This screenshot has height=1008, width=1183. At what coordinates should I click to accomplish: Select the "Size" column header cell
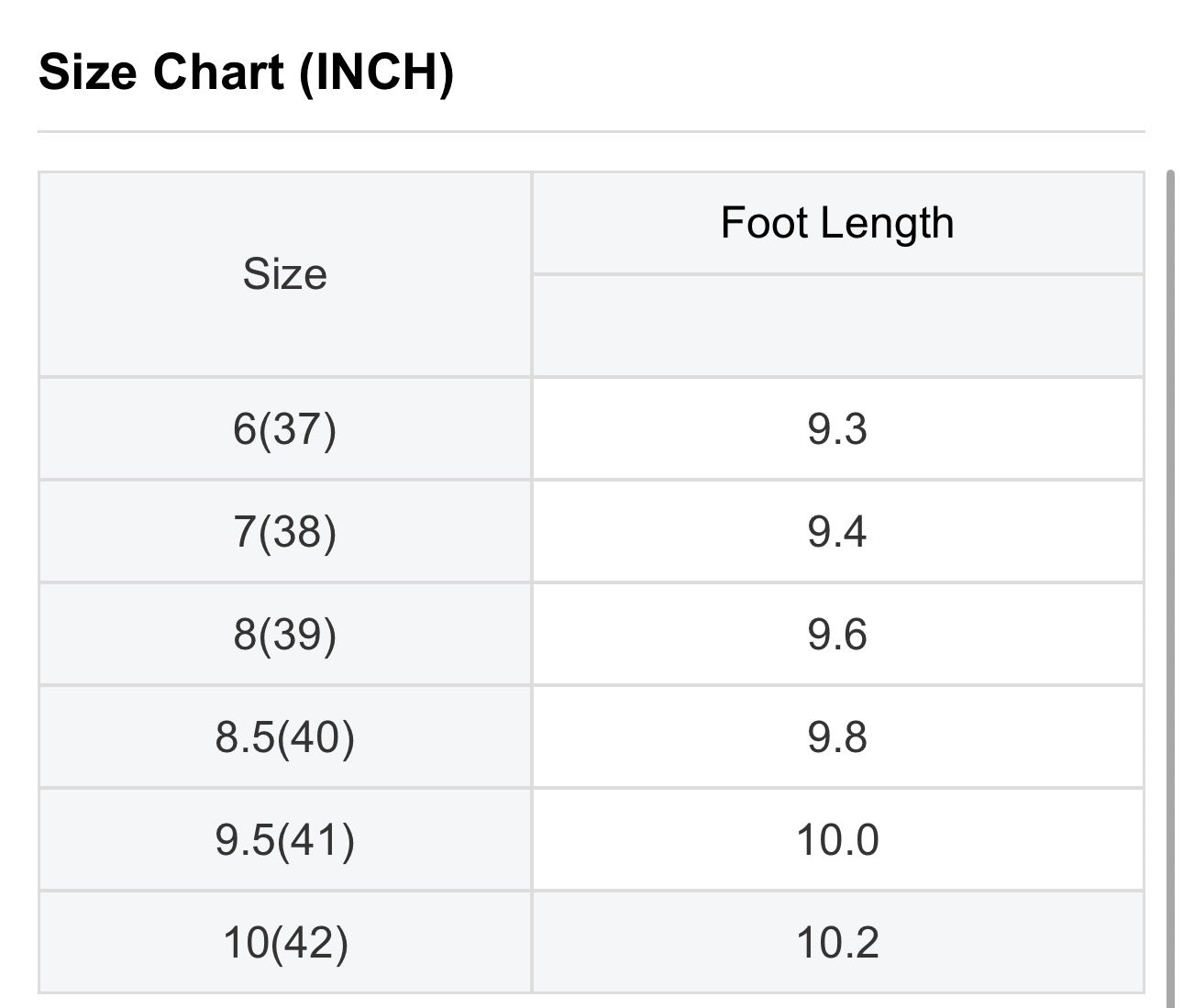coord(284,274)
